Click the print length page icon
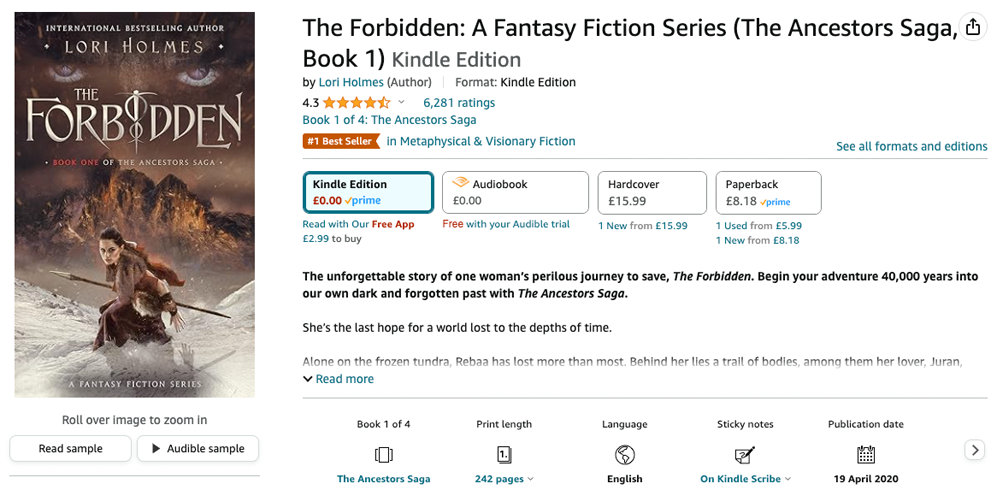Viewport: 1000px width, 488px height. (x=504, y=455)
